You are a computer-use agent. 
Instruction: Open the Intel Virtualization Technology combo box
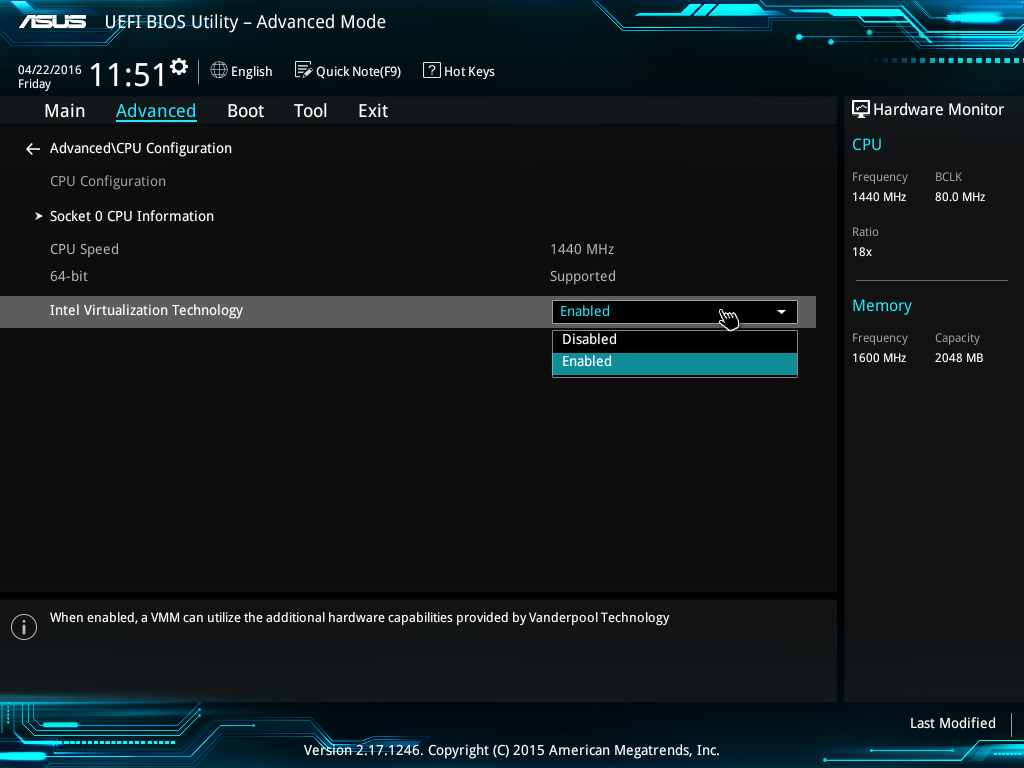[x=675, y=312]
